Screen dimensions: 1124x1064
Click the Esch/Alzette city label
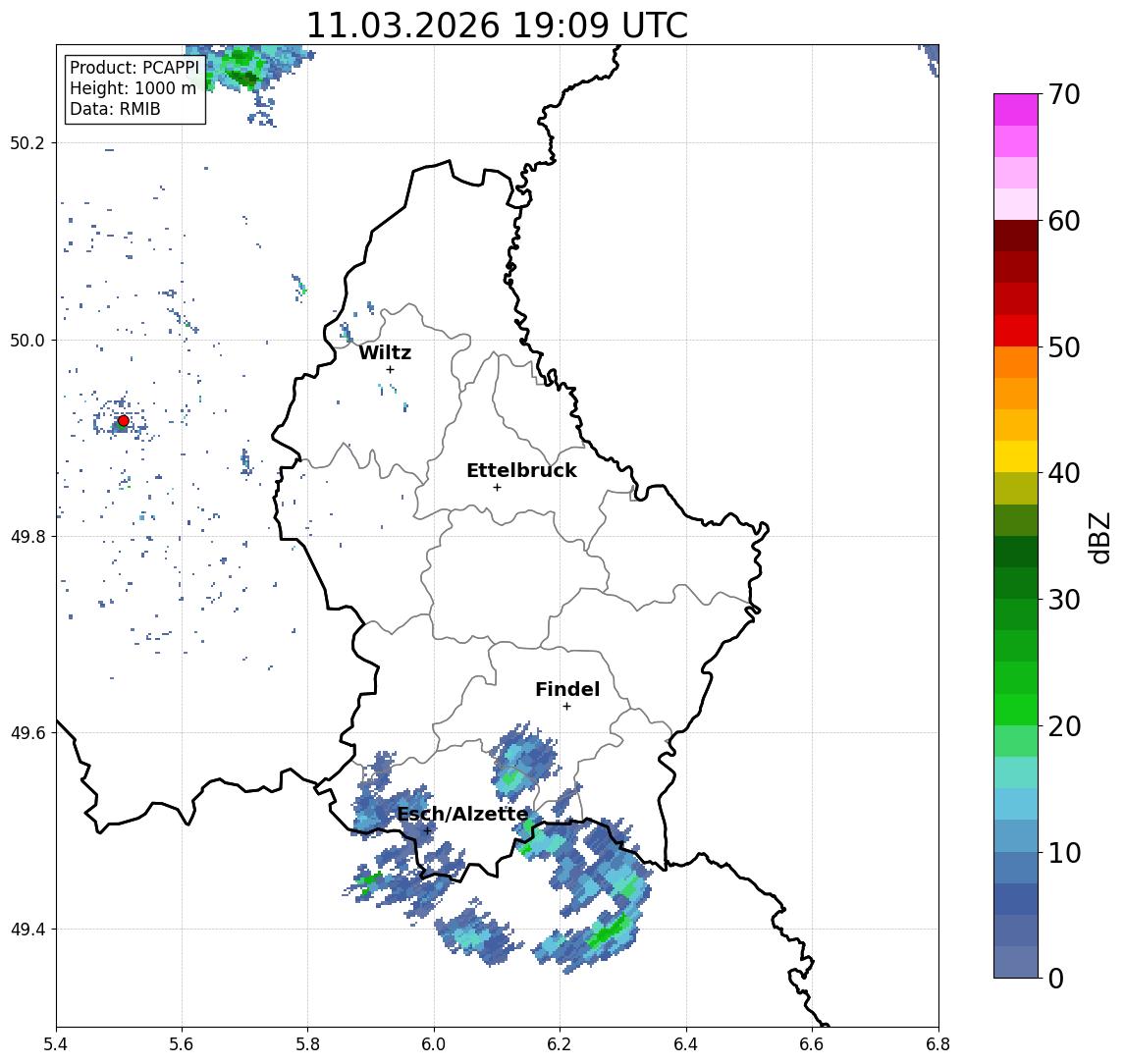(x=462, y=814)
